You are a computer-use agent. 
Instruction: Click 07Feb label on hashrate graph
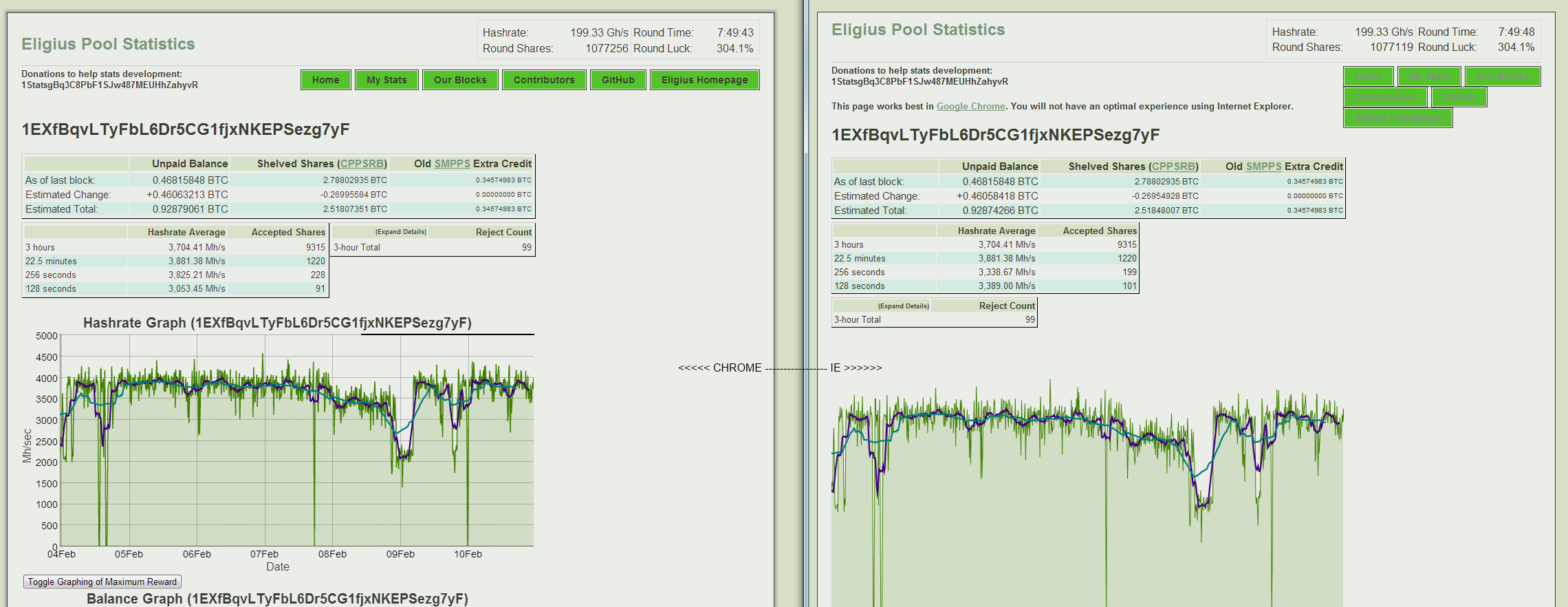click(x=264, y=554)
